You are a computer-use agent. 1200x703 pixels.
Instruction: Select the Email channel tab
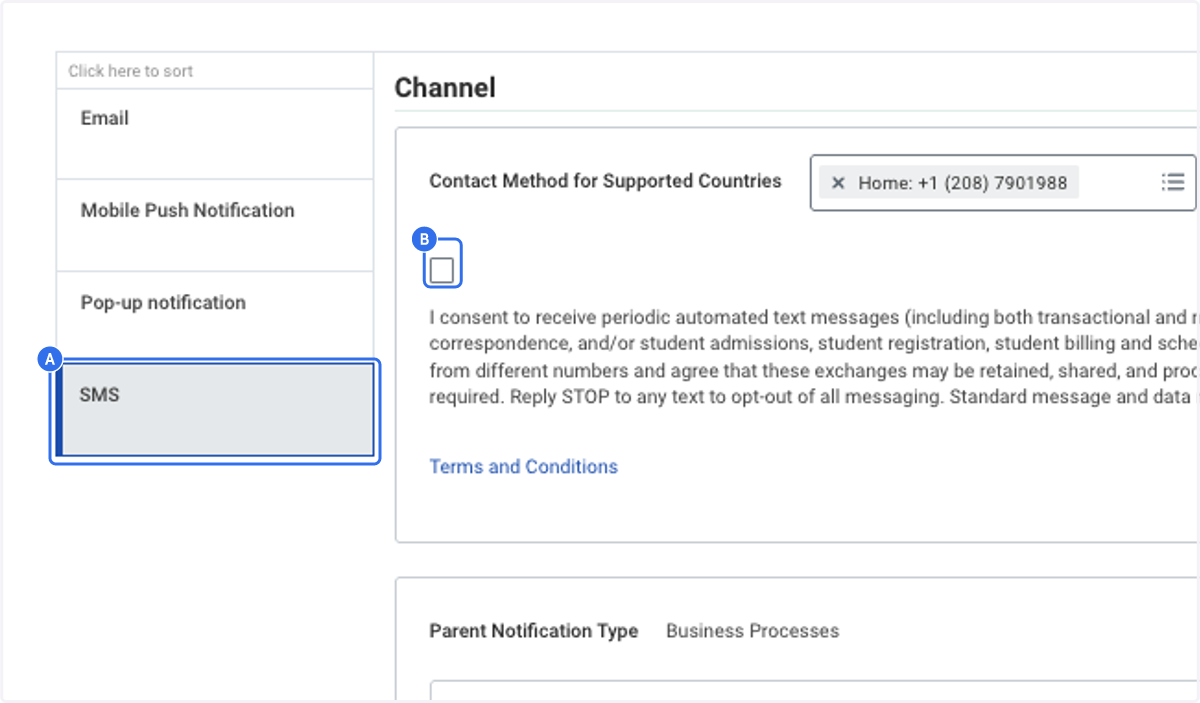pos(215,134)
